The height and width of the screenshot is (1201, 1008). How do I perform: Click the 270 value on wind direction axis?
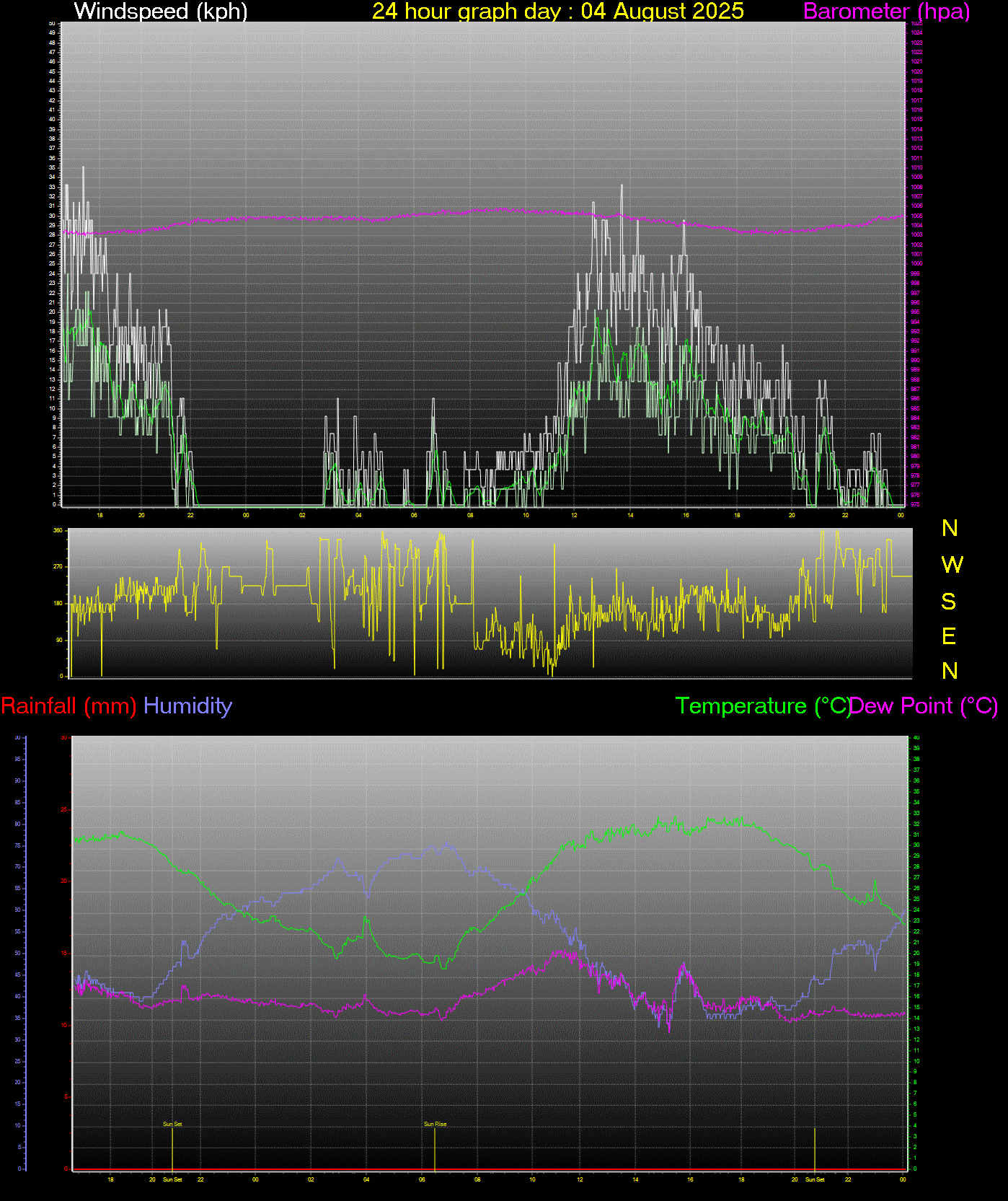pyautogui.click(x=58, y=567)
